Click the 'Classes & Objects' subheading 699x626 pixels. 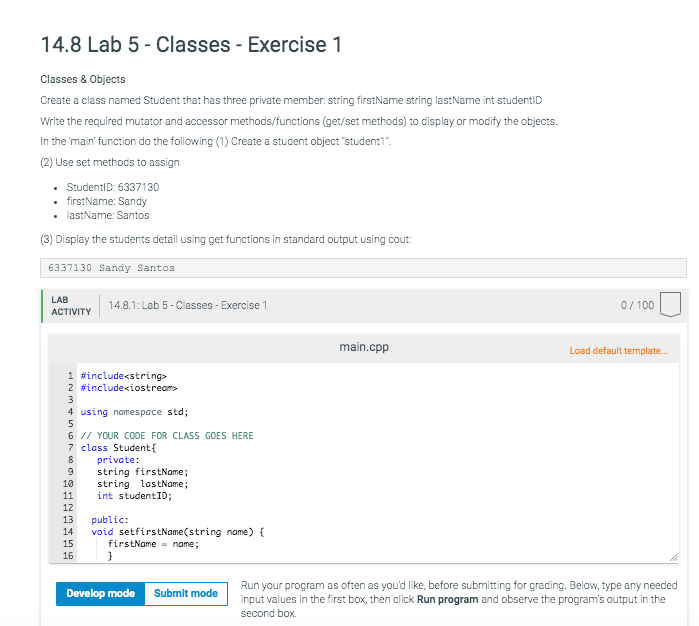[83, 79]
